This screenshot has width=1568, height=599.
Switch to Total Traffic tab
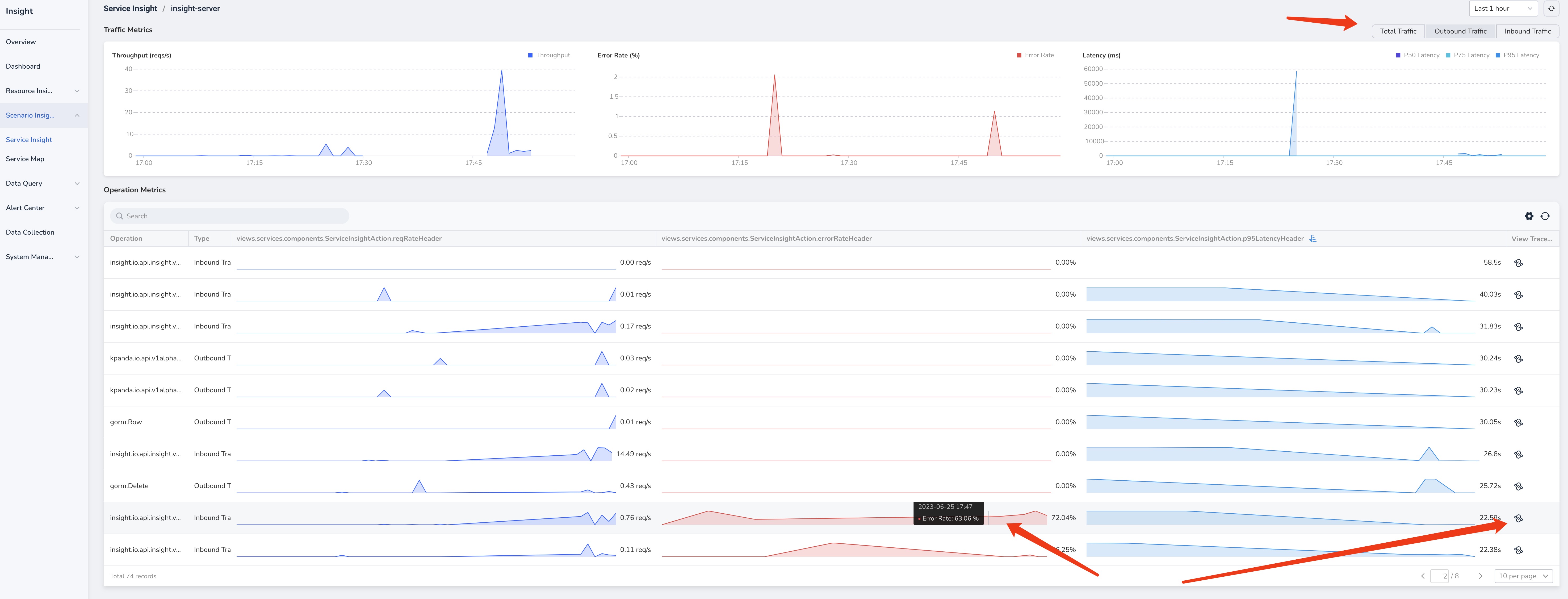[x=1398, y=31]
